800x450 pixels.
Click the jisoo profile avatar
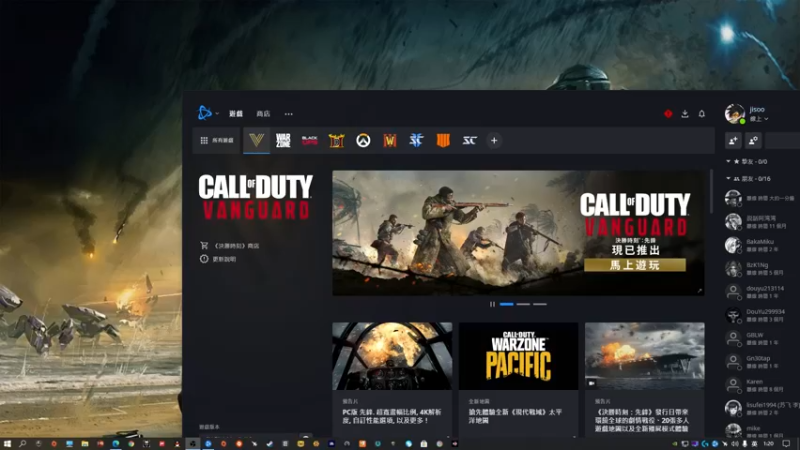(x=735, y=113)
